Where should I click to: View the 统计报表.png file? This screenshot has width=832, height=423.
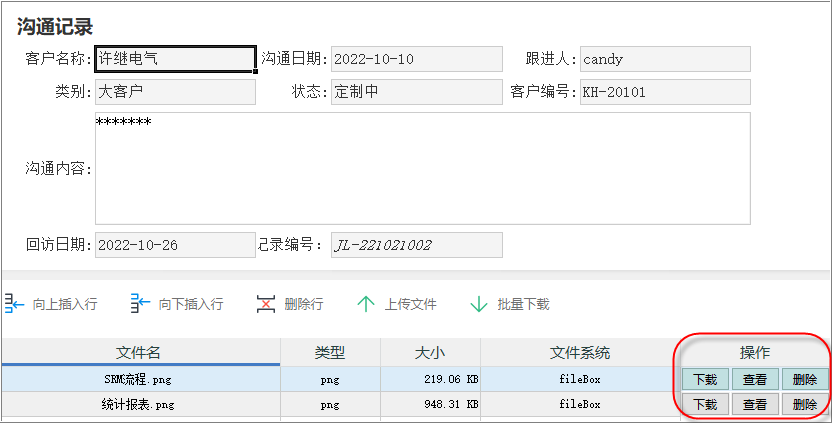tap(755, 404)
